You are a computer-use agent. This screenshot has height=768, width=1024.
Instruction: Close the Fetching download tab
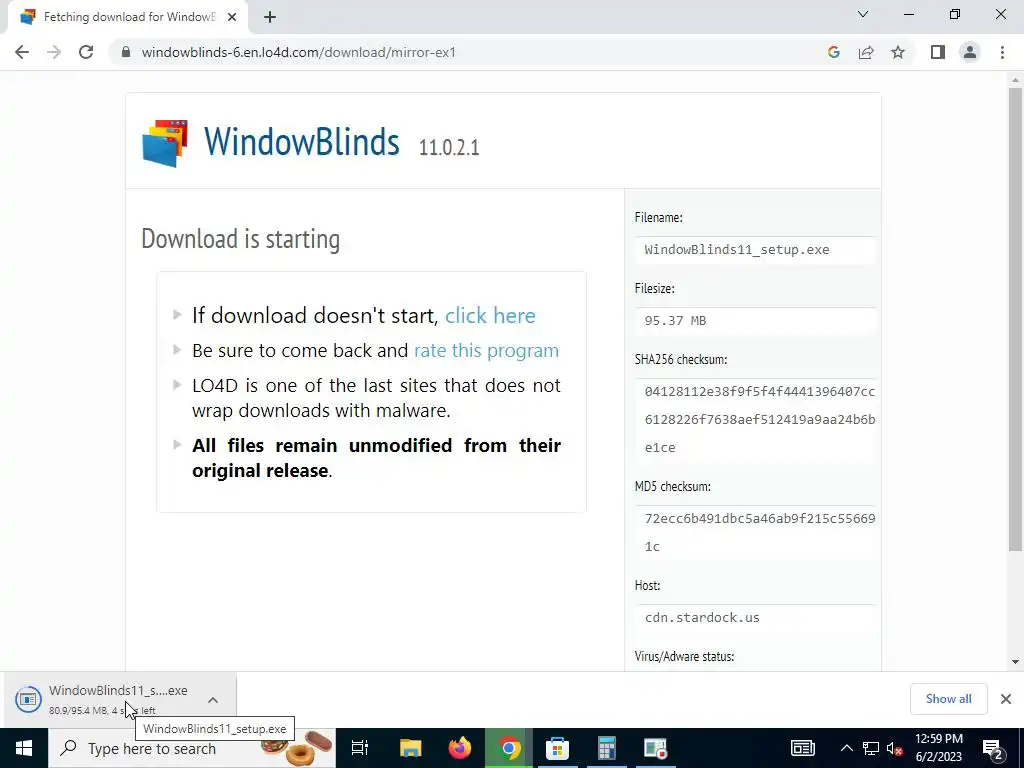pyautogui.click(x=232, y=18)
